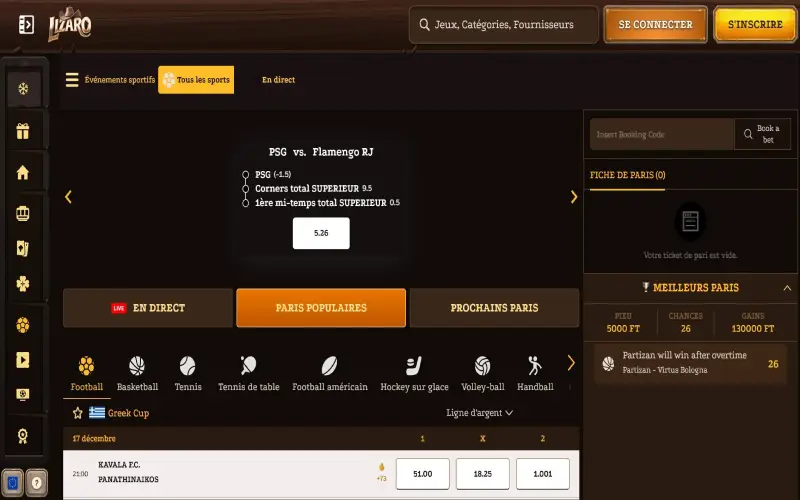Image resolution: width=800 pixels, height=500 pixels.
Task: Collapse sidebar with top-left panel toggle icon
Action: (26, 24)
